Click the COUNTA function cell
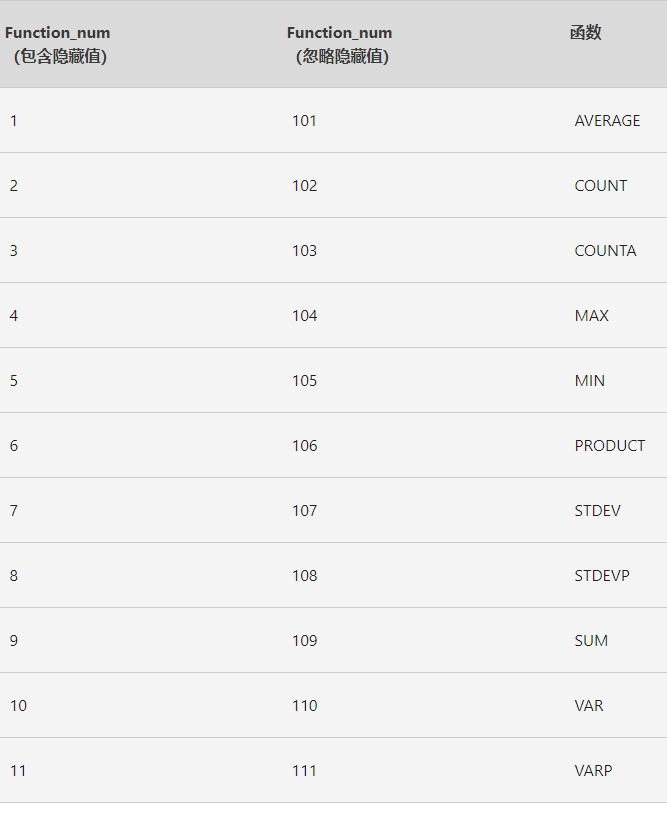This screenshot has width=667, height=828. tap(605, 251)
